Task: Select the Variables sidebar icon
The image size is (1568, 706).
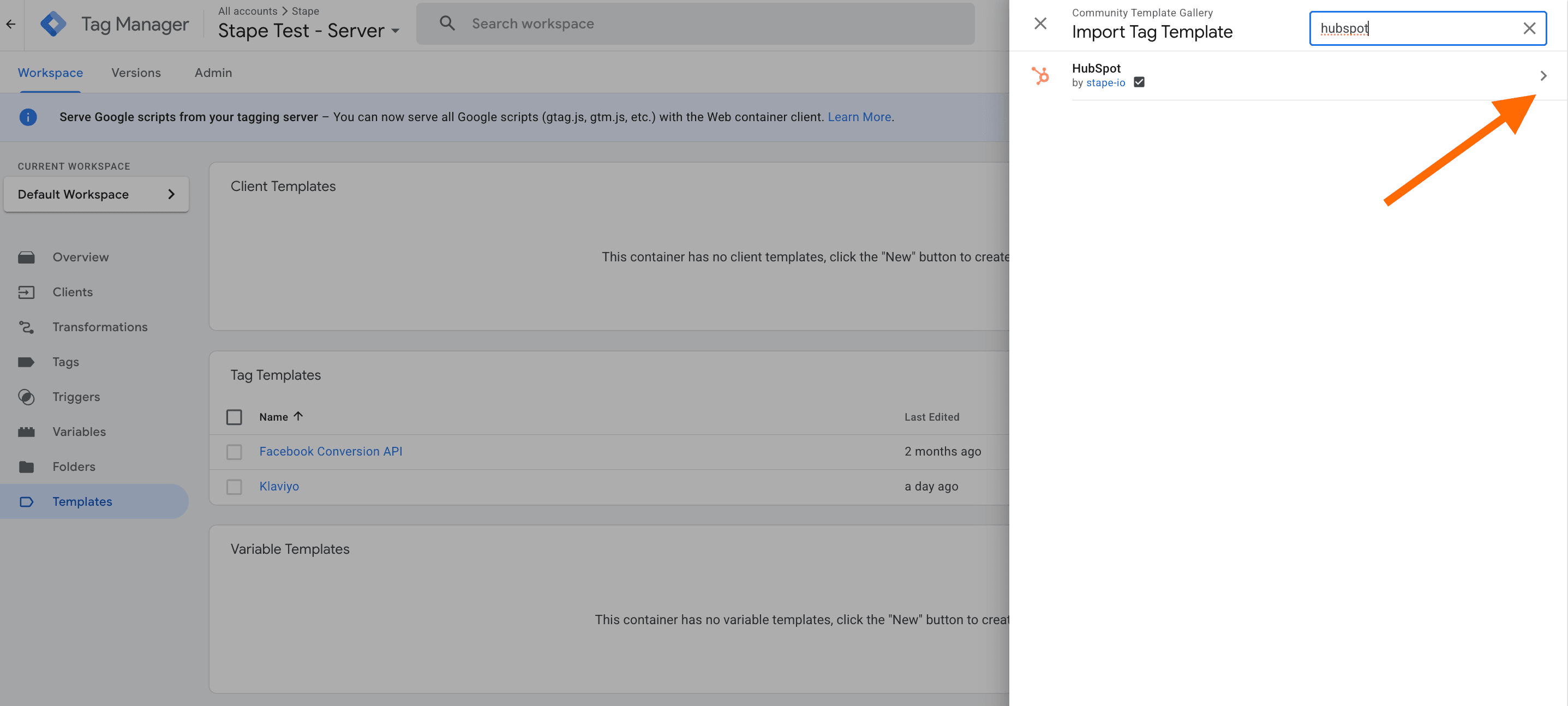Action: click(x=27, y=432)
